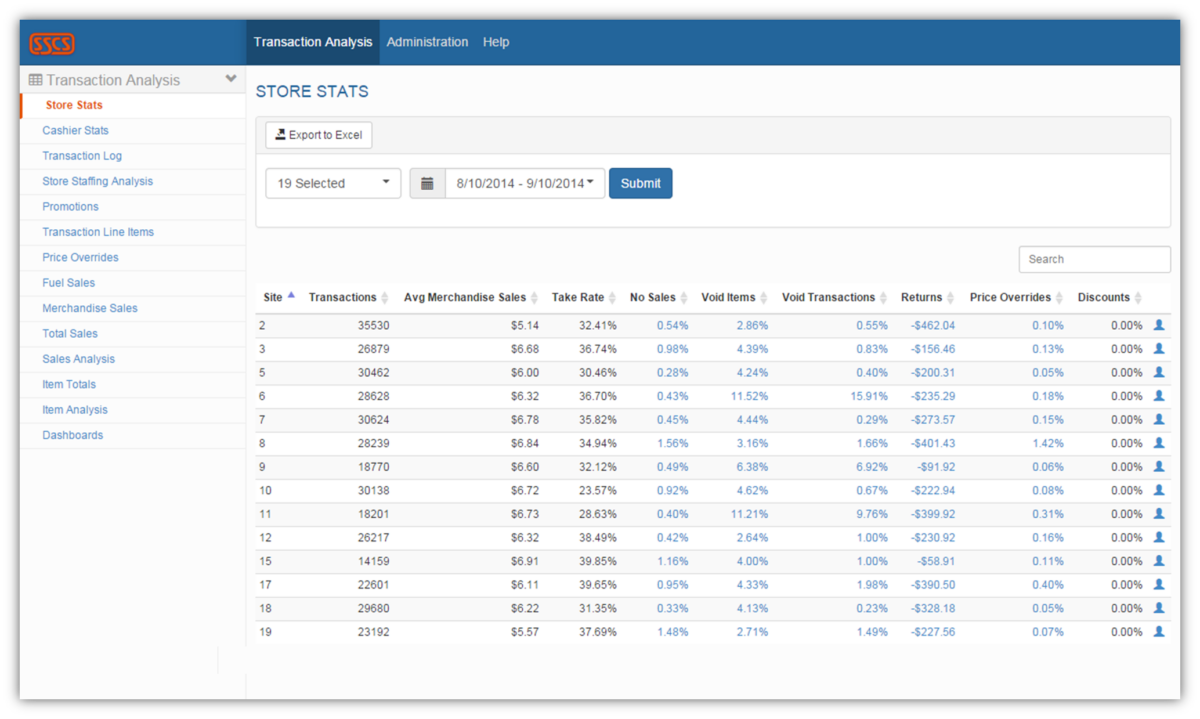This screenshot has height=719, width=1200.
Task: Open the Help menu
Action: [496, 42]
